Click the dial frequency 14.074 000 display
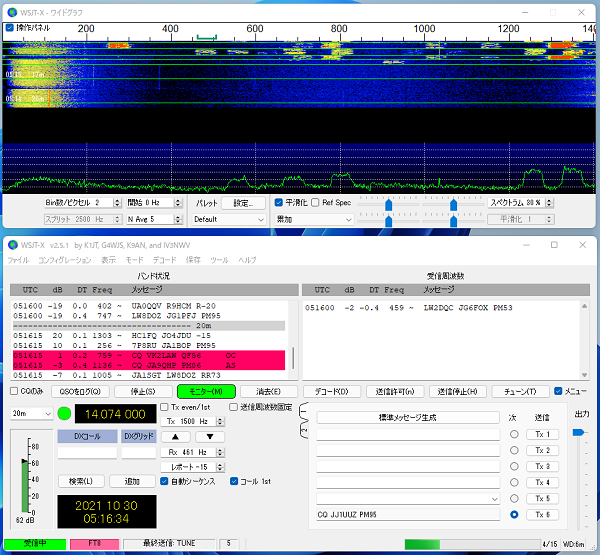Image resolution: width=600 pixels, height=555 pixels. pos(116,414)
